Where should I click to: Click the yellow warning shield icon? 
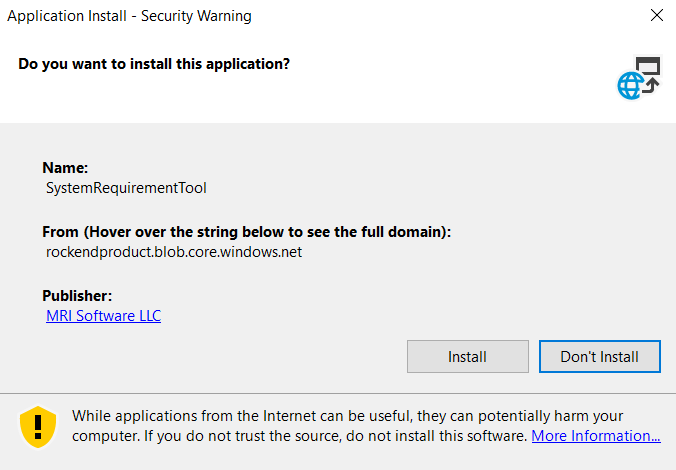[x=38, y=425]
